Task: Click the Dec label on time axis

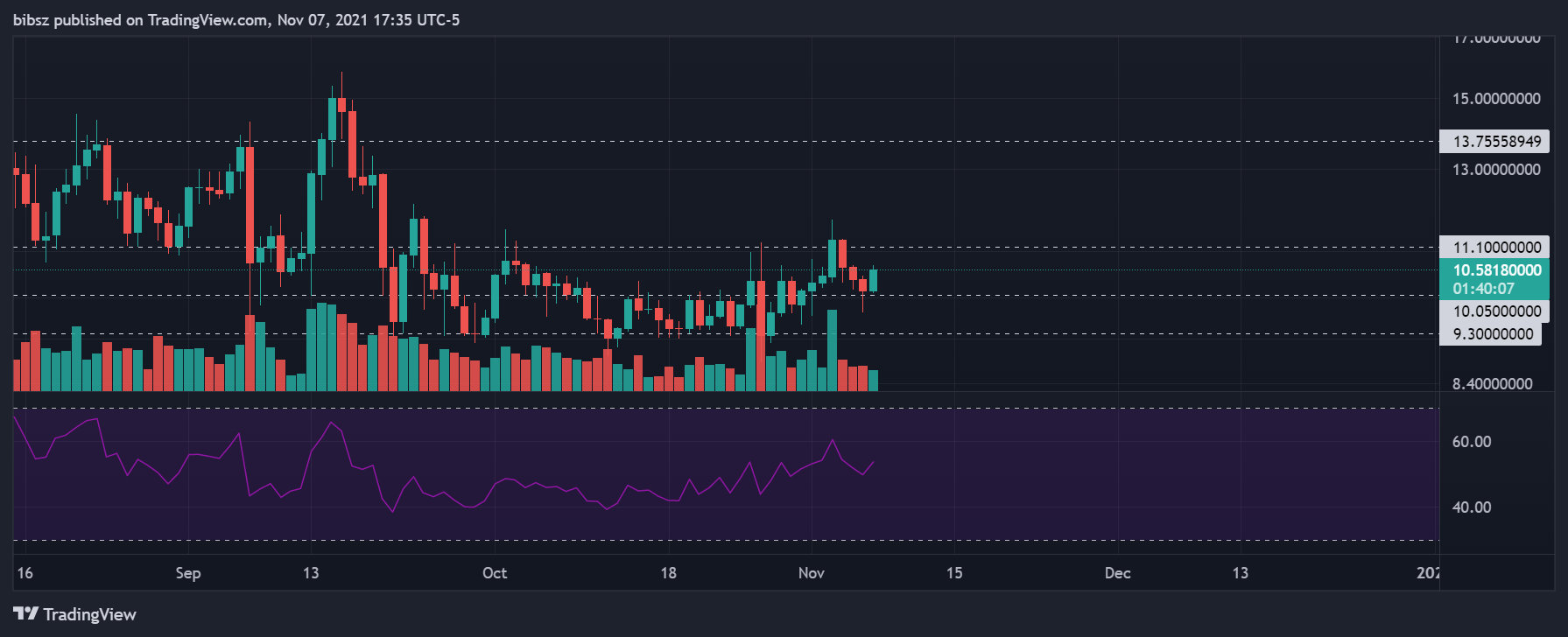Action: point(1117,573)
